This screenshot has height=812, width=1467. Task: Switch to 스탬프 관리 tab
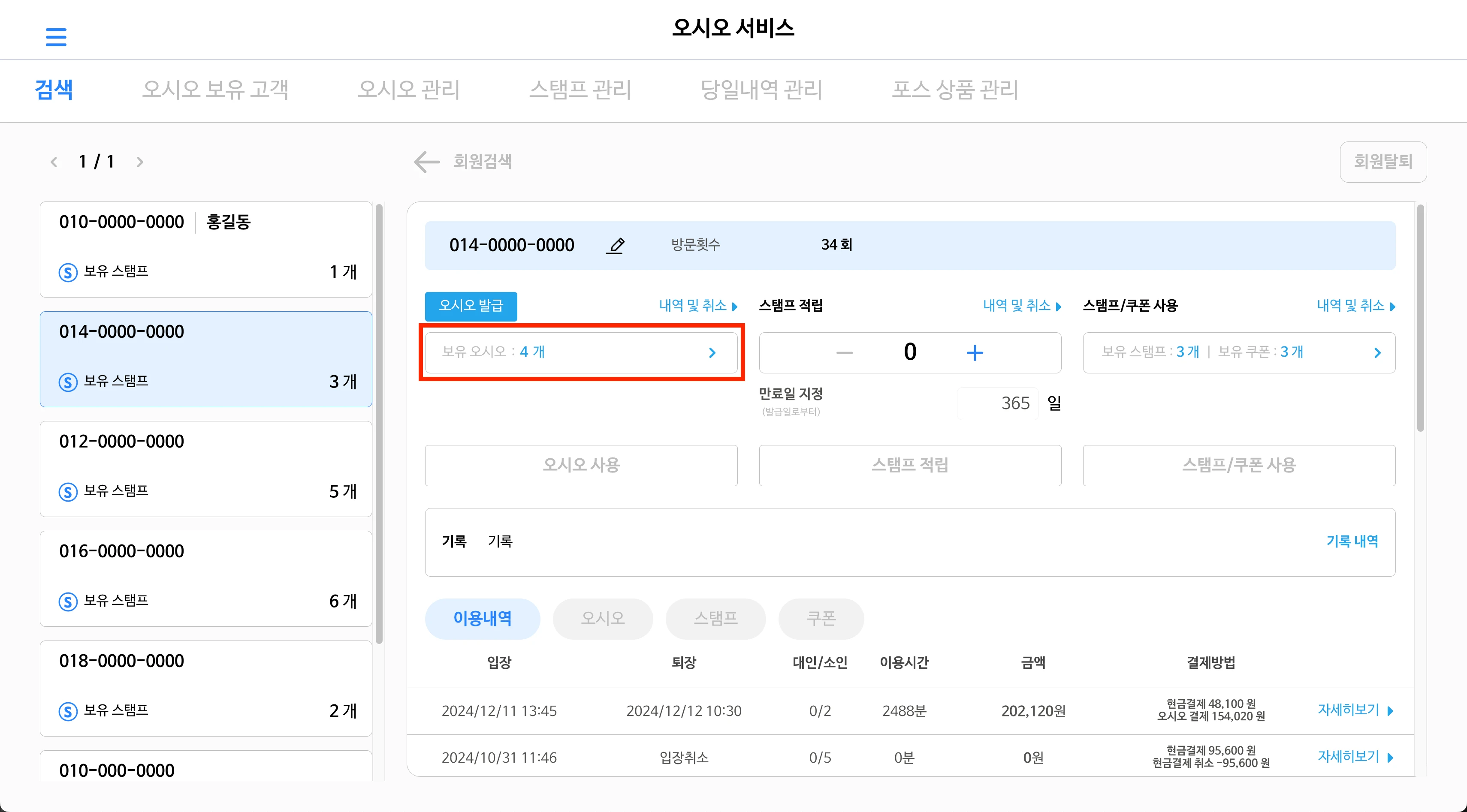click(x=580, y=90)
